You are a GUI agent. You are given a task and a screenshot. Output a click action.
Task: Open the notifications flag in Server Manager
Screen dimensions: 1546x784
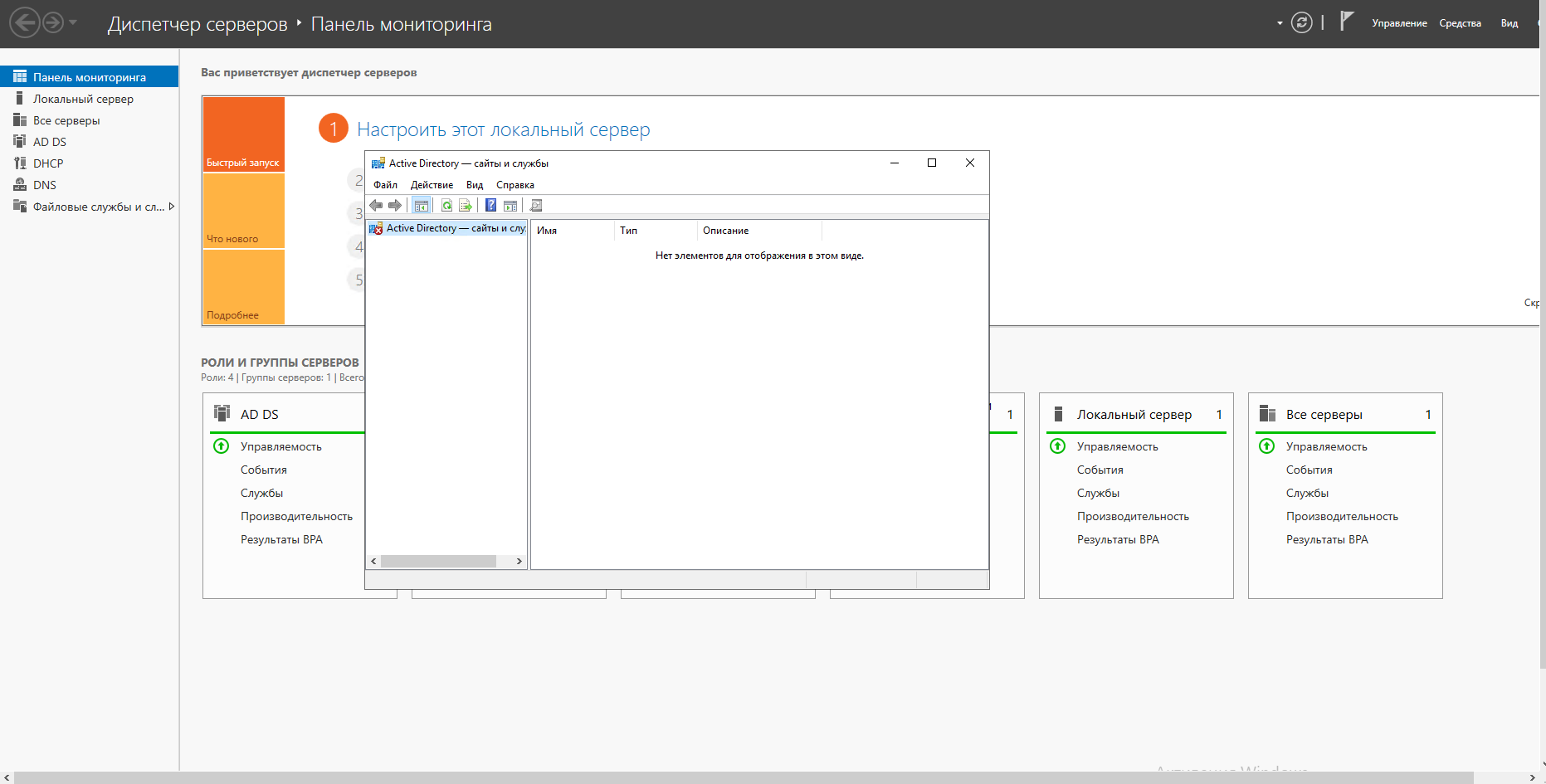tap(1347, 21)
